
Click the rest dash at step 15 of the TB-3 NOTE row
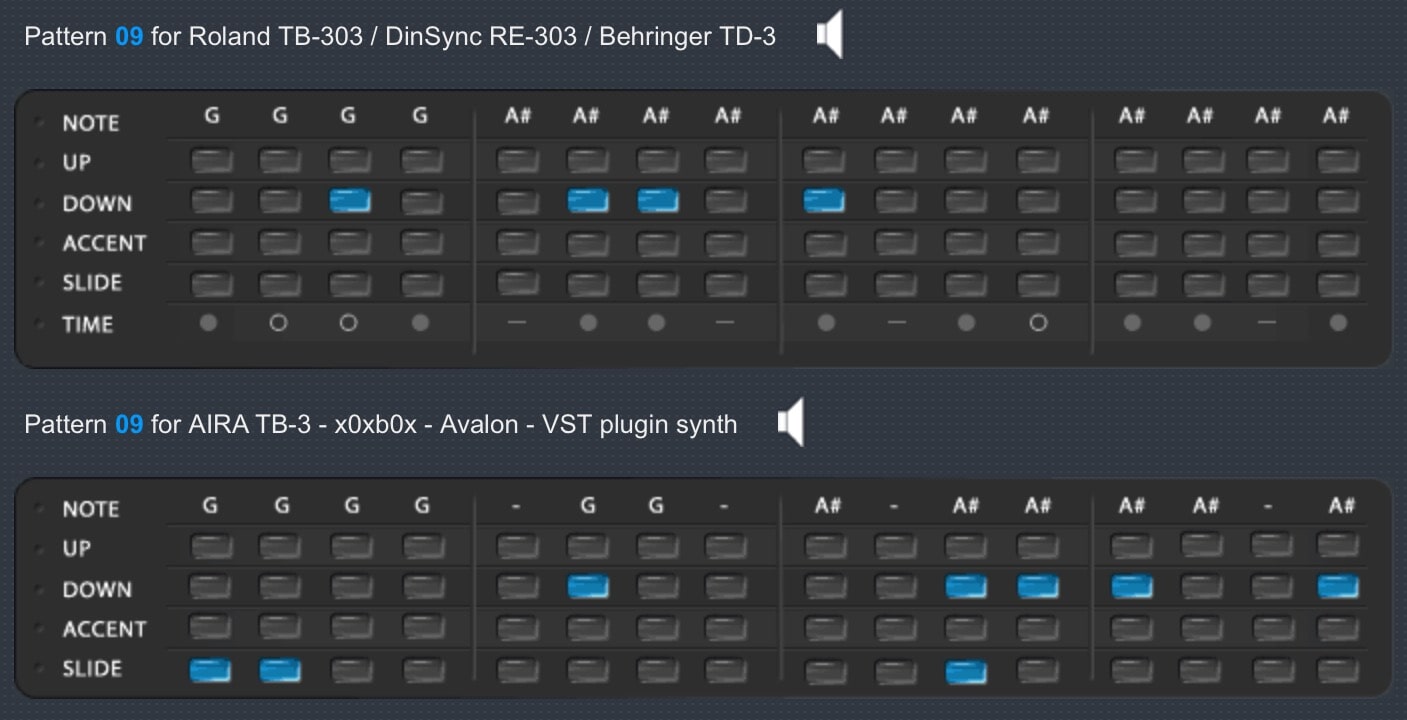coord(1268,507)
